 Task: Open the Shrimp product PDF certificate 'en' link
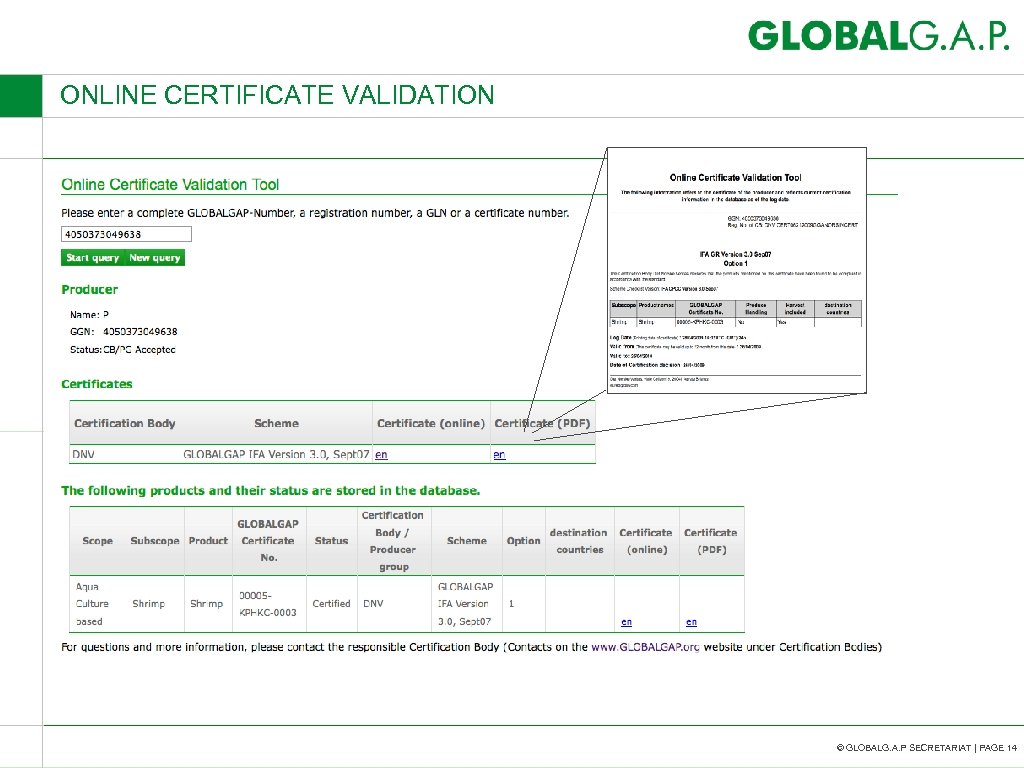pos(692,622)
